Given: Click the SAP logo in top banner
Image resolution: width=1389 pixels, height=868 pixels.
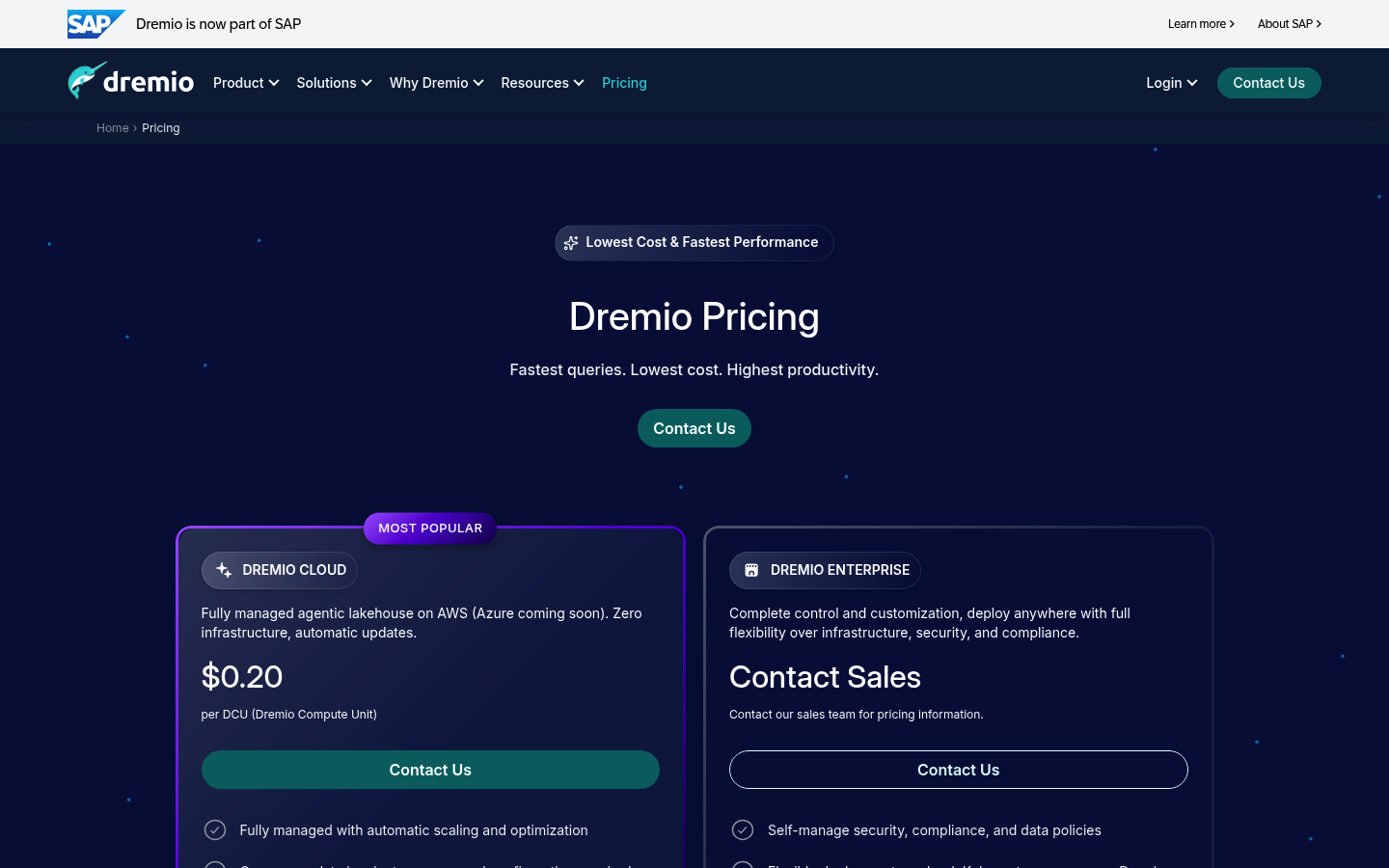Looking at the screenshot, I should tap(96, 24).
